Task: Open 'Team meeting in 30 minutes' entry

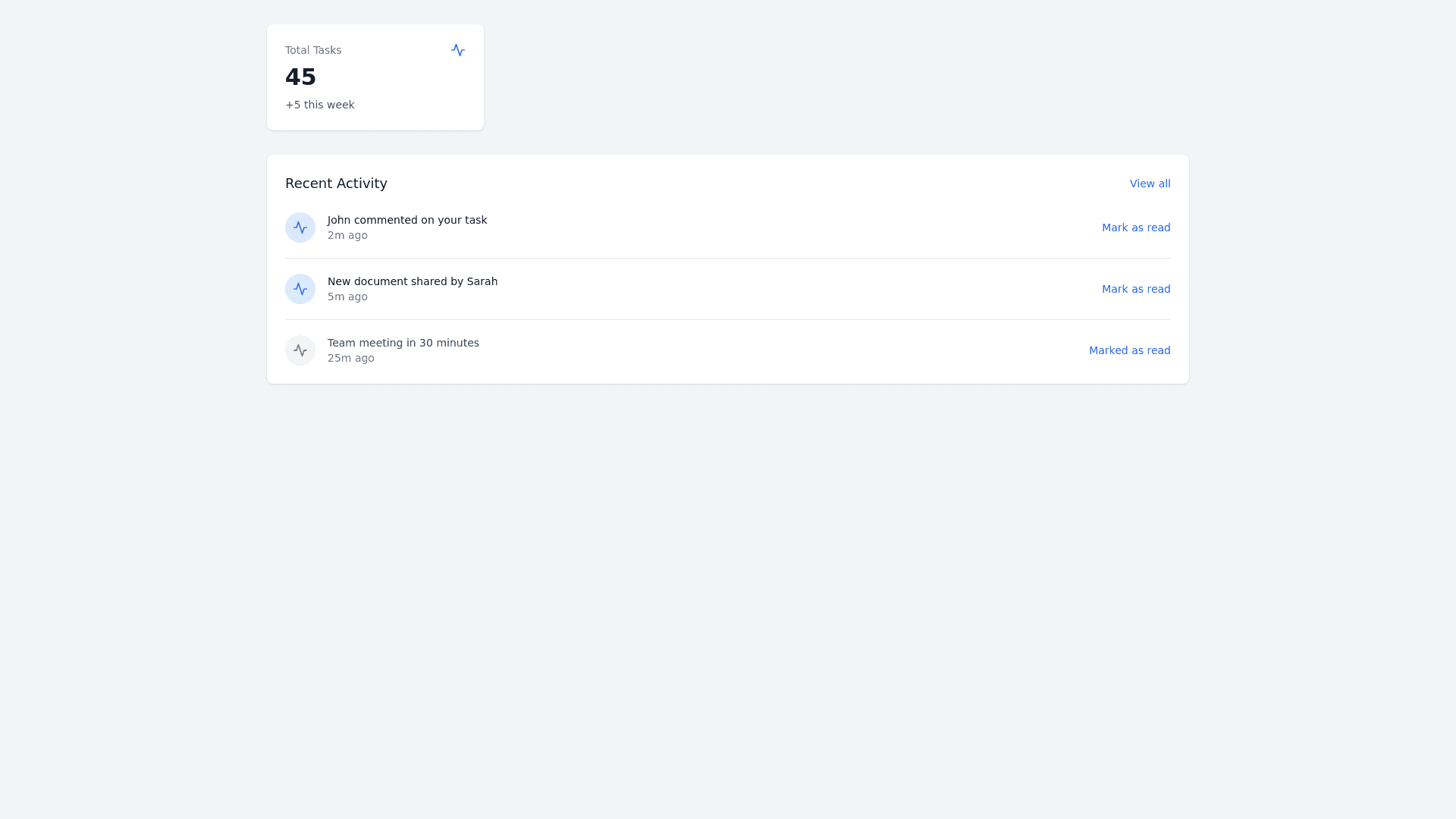Action: pyautogui.click(x=403, y=343)
